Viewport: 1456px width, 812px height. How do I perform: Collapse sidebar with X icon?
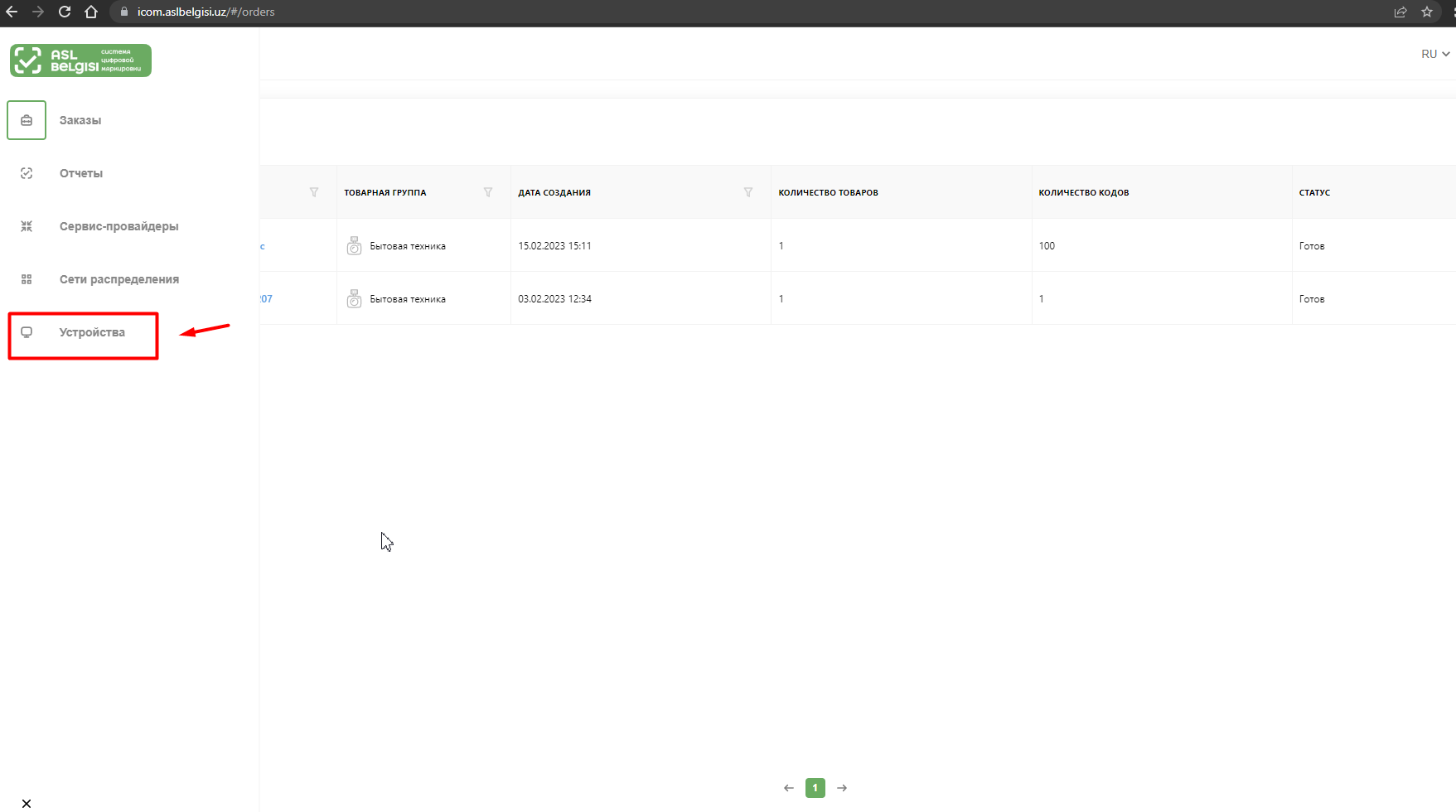(27, 804)
